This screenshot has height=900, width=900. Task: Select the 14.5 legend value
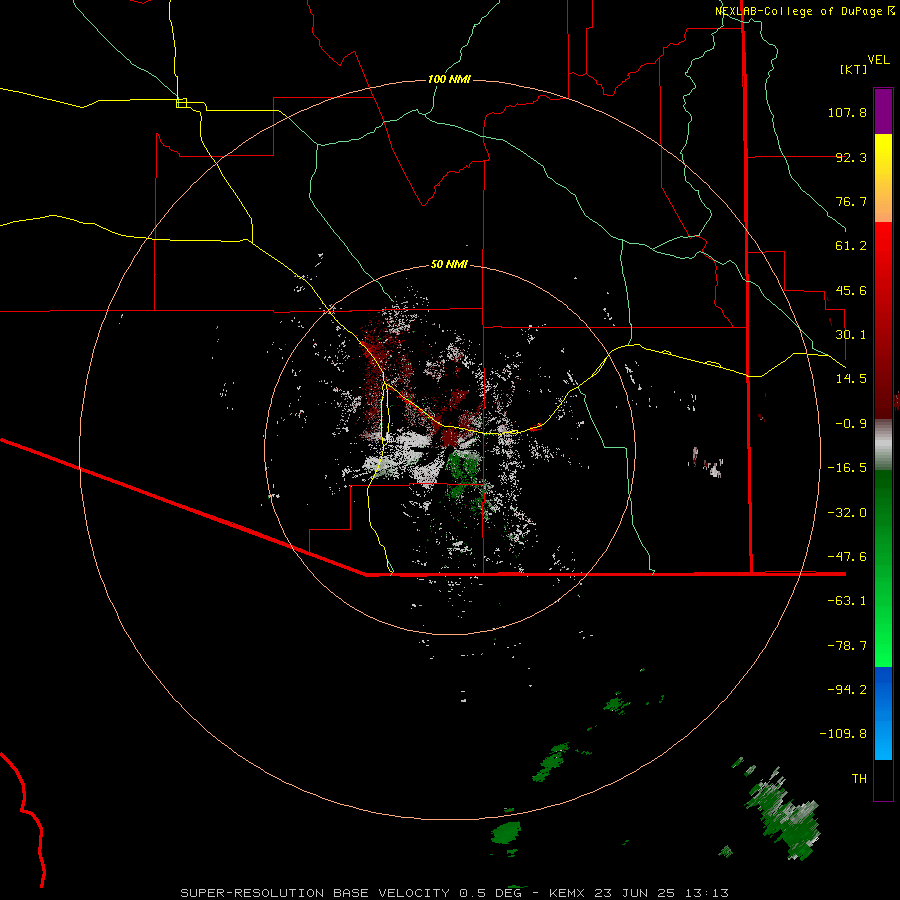click(851, 379)
